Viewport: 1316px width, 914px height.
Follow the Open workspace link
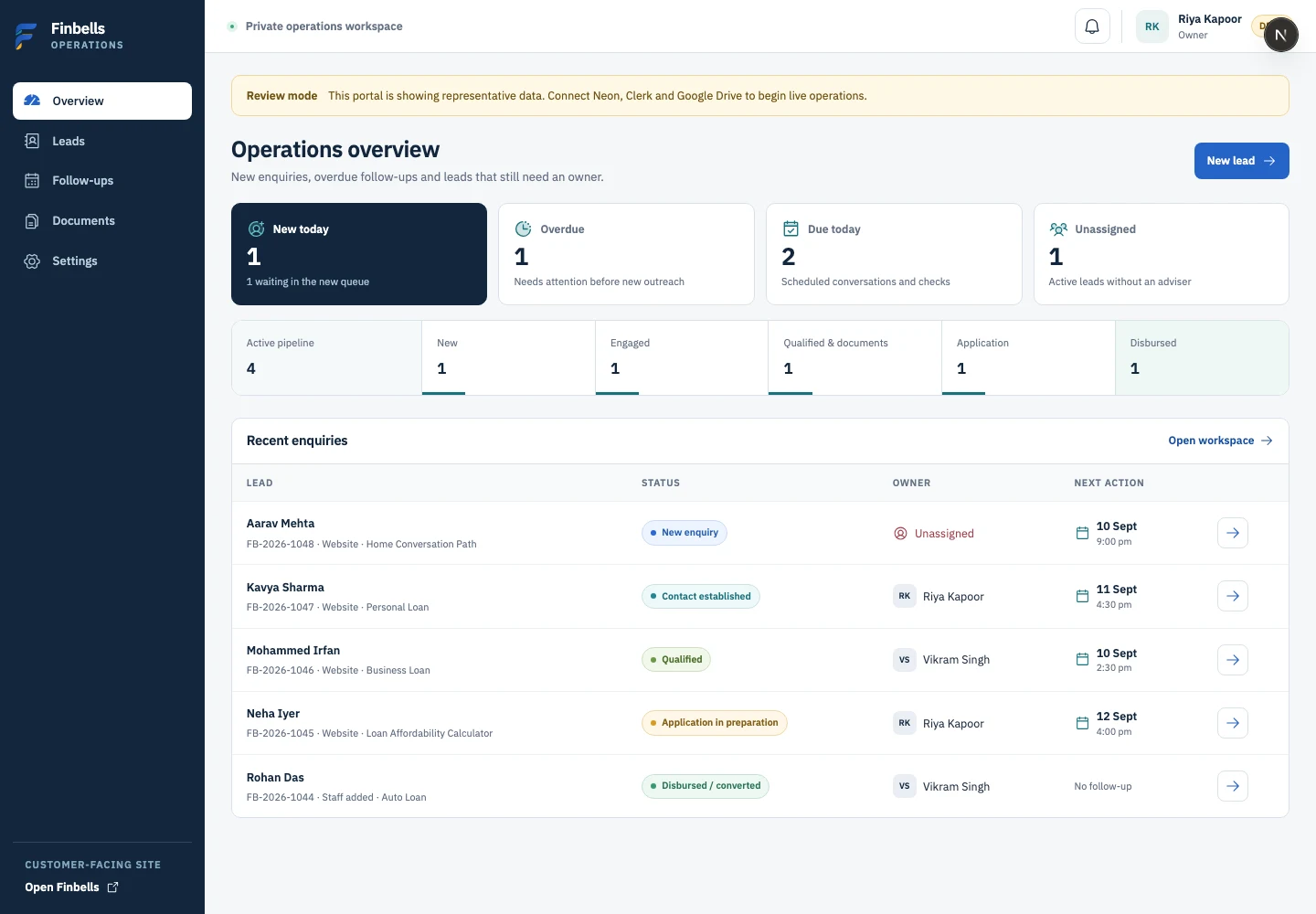[x=1220, y=441]
